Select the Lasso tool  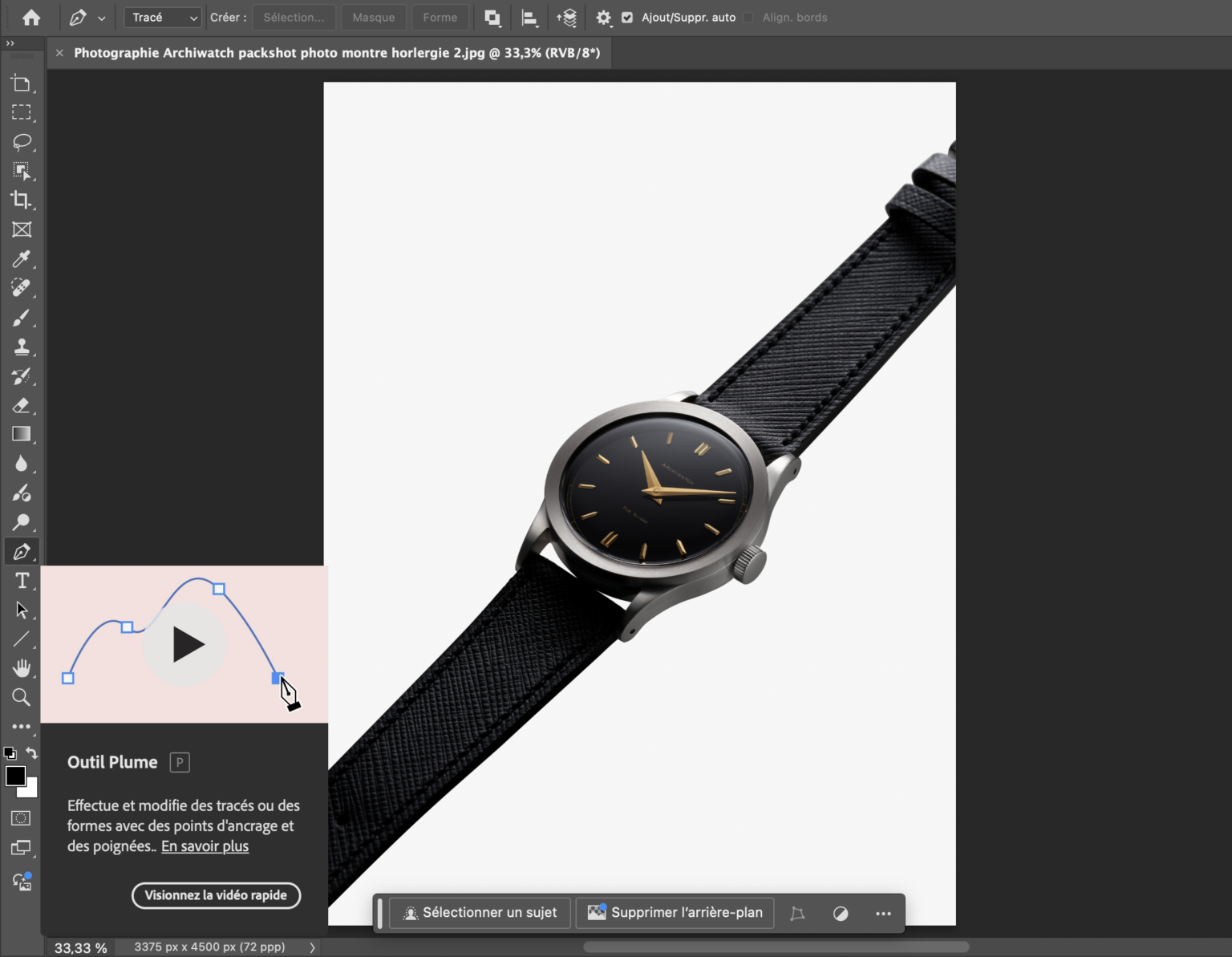(22, 142)
